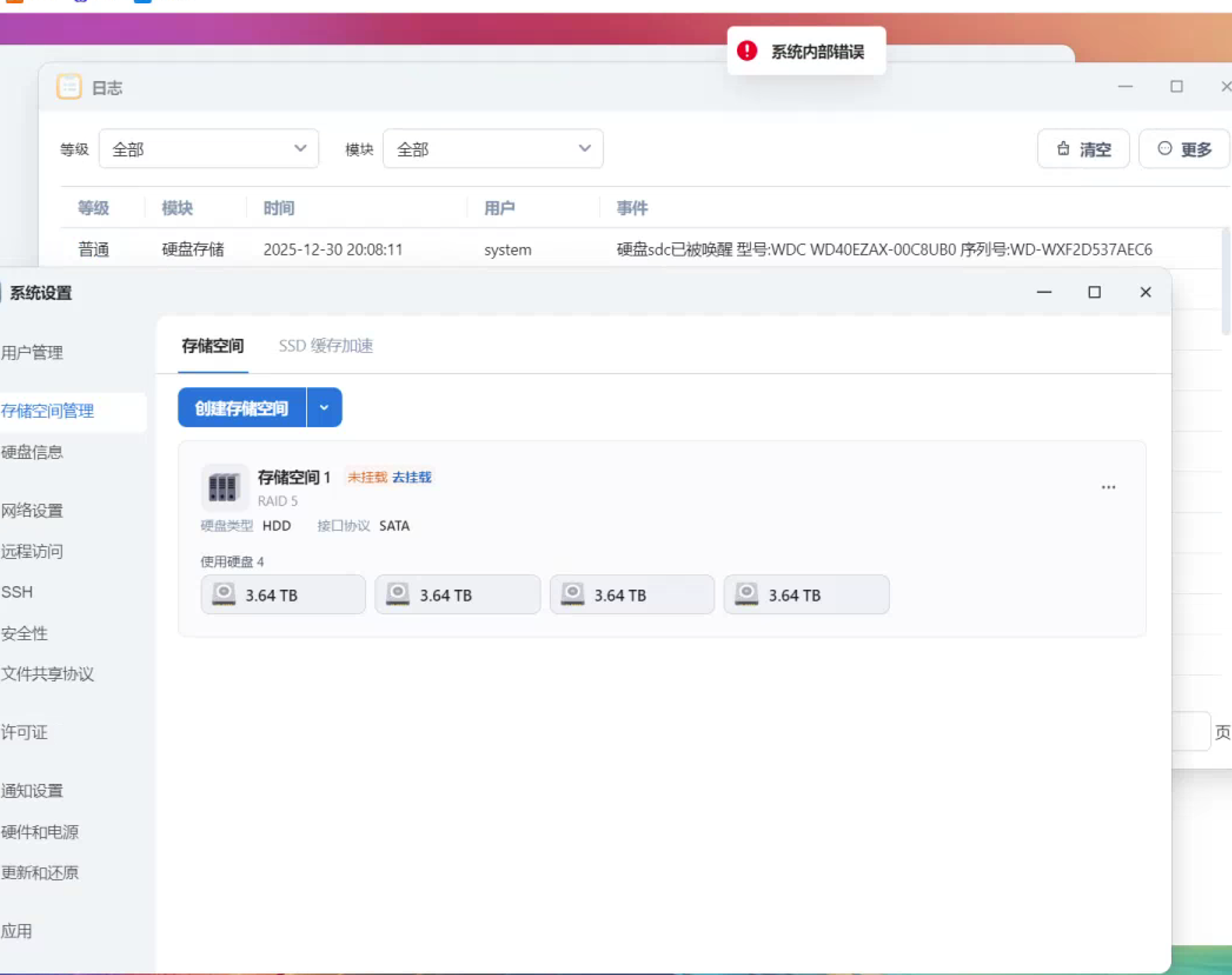This screenshot has height=975, width=1232.
Task: Click the 创建存储空间 button
Action: coord(242,408)
